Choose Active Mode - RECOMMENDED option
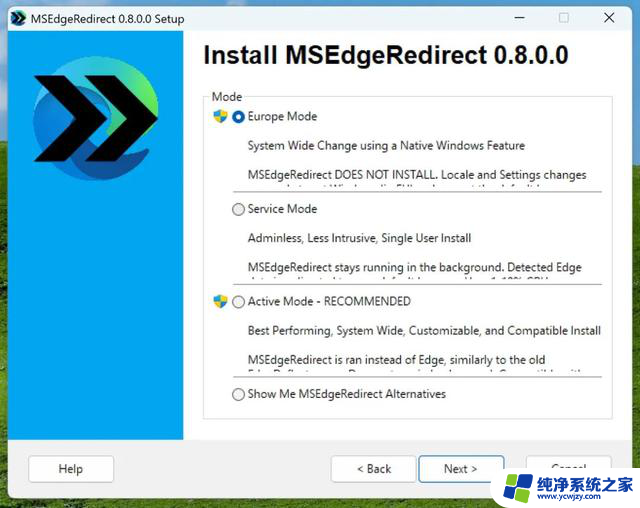Screen dimensions: 640x508 coord(238,302)
